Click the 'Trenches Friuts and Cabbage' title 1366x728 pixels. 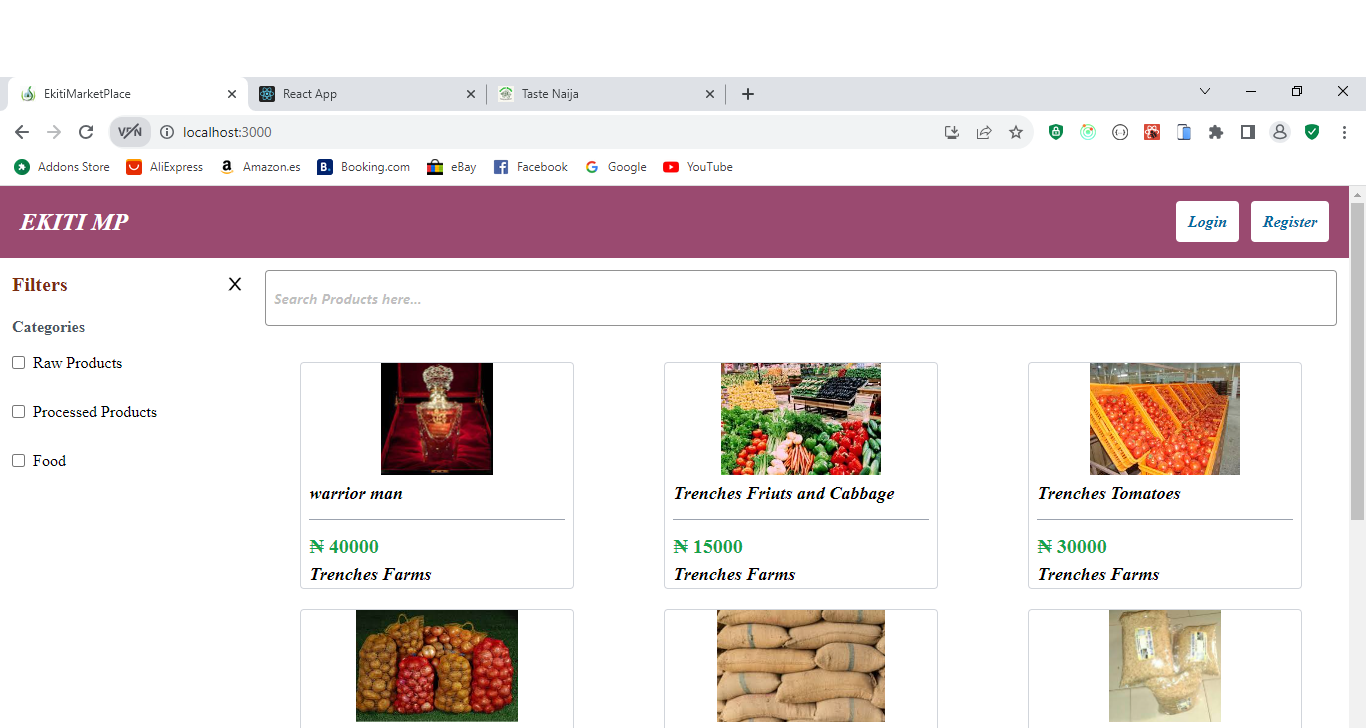784,493
